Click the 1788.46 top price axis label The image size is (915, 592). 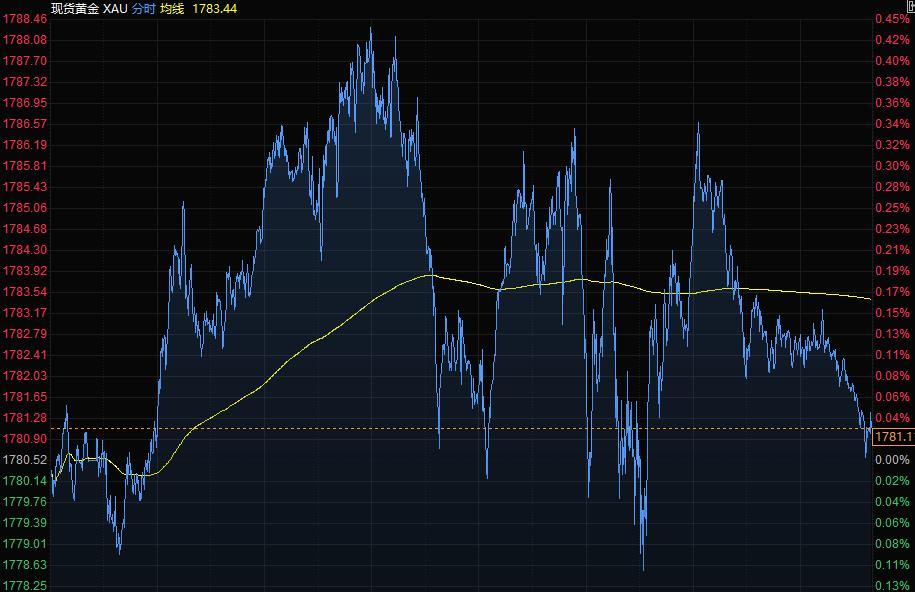(25, 19)
